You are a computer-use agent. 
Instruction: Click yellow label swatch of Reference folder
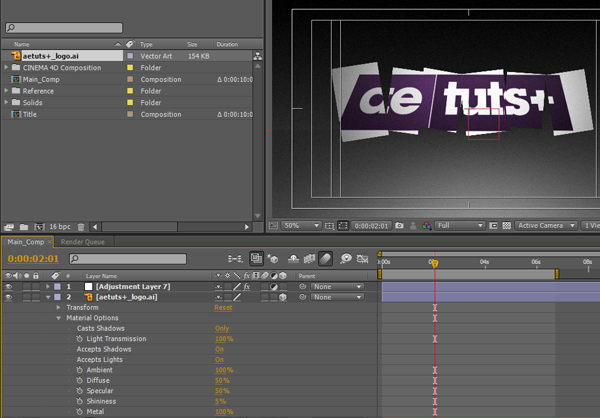click(130, 91)
